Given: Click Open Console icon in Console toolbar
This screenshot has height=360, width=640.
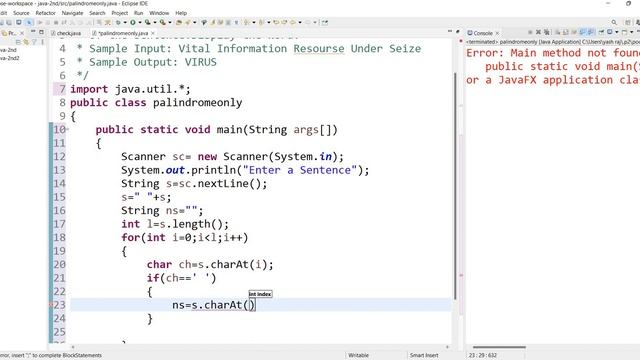Looking at the screenshot, I should (x=624, y=32).
